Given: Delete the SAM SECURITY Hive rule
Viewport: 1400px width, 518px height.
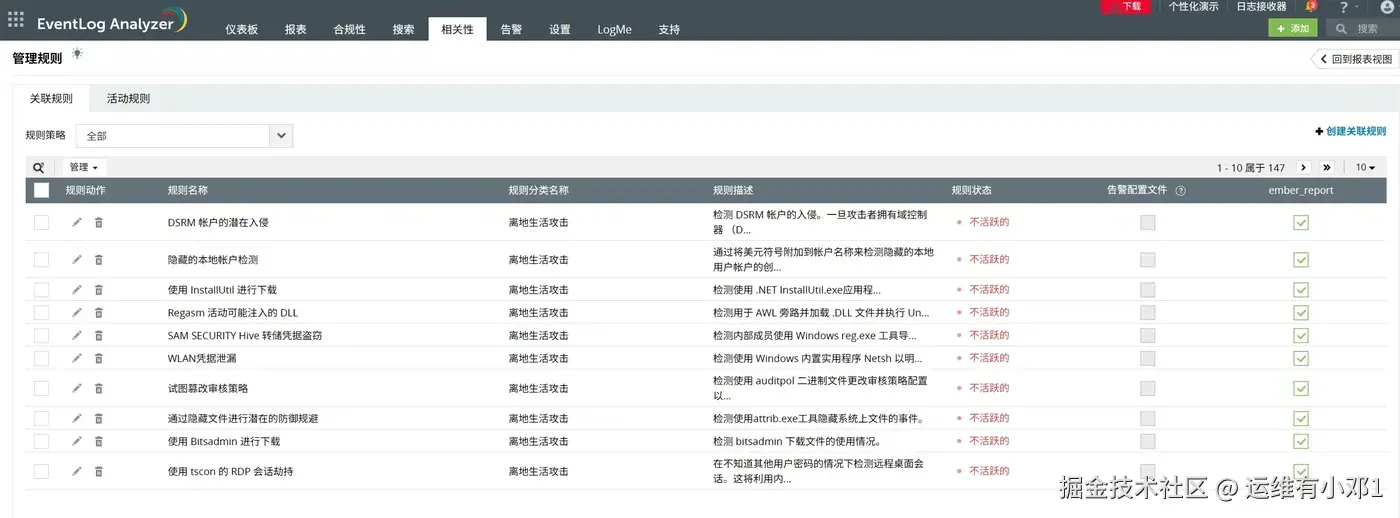Looking at the screenshot, I should (x=98, y=335).
